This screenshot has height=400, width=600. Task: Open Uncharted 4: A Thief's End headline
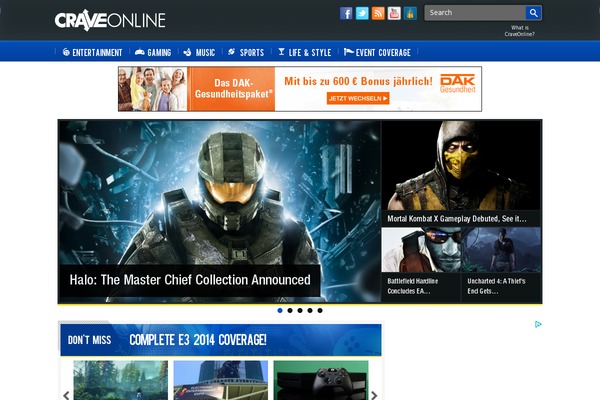click(496, 286)
